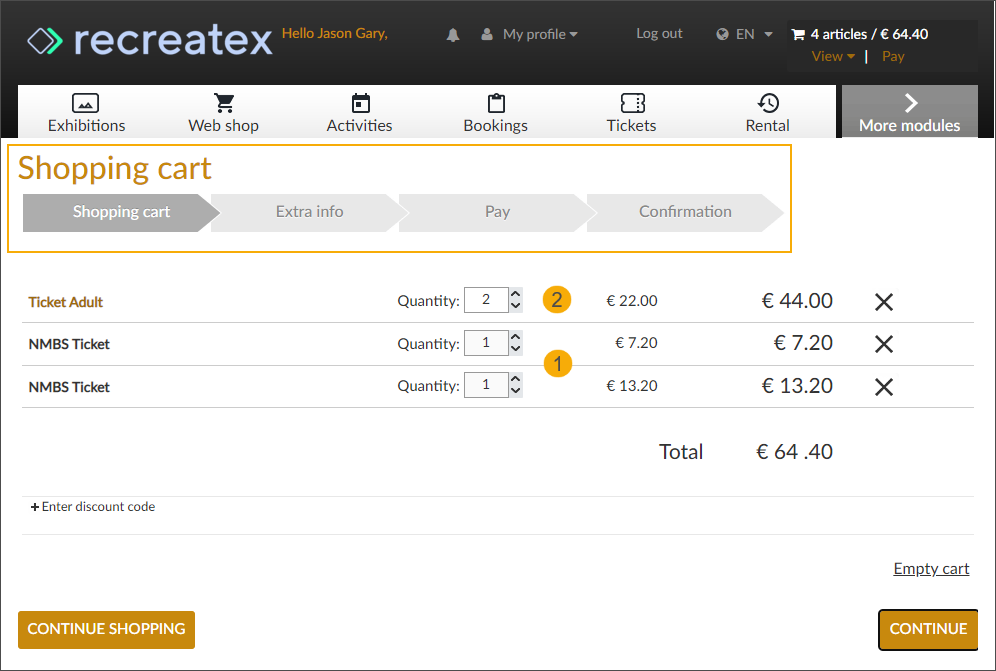This screenshot has width=996, height=671.
Task: Increase the Ticket Adult quantity
Action: pyautogui.click(x=514, y=293)
